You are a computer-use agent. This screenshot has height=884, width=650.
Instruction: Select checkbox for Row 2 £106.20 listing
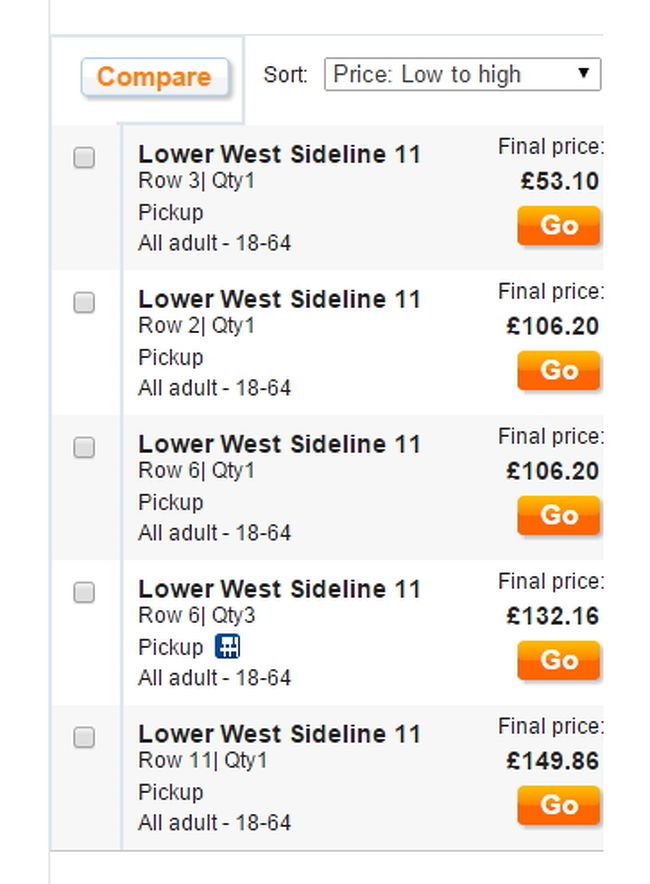(x=84, y=302)
